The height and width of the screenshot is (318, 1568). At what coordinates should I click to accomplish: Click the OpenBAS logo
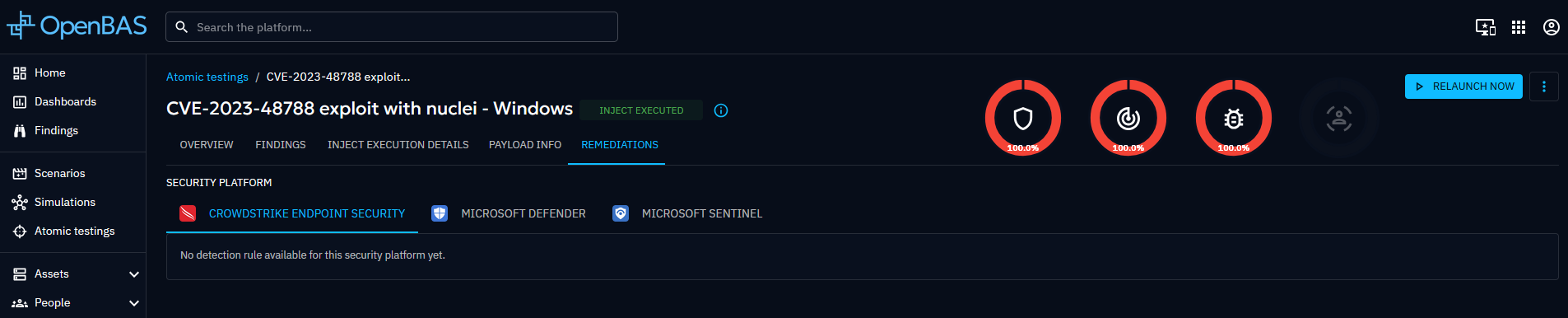(77, 26)
